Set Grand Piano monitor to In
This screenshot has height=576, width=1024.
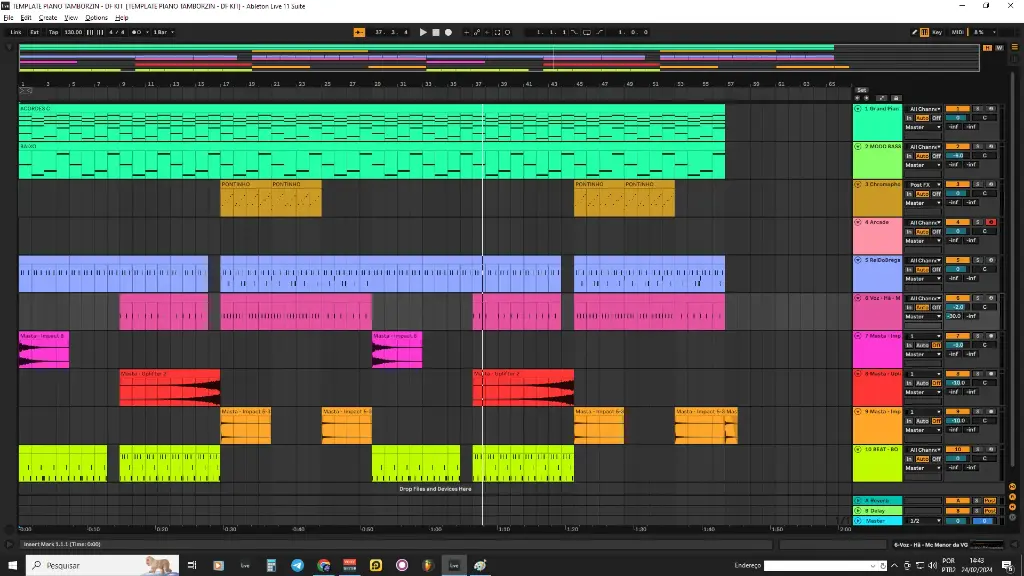click(x=909, y=118)
